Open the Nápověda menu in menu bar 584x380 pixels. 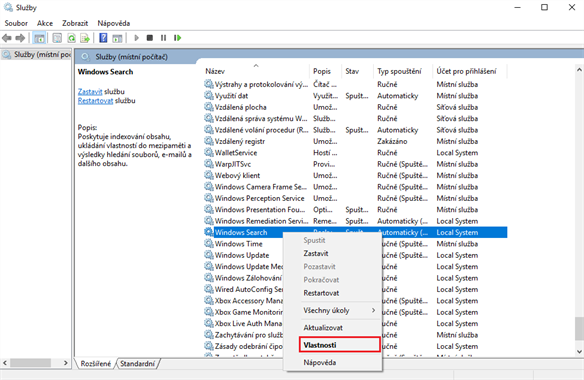[114, 23]
